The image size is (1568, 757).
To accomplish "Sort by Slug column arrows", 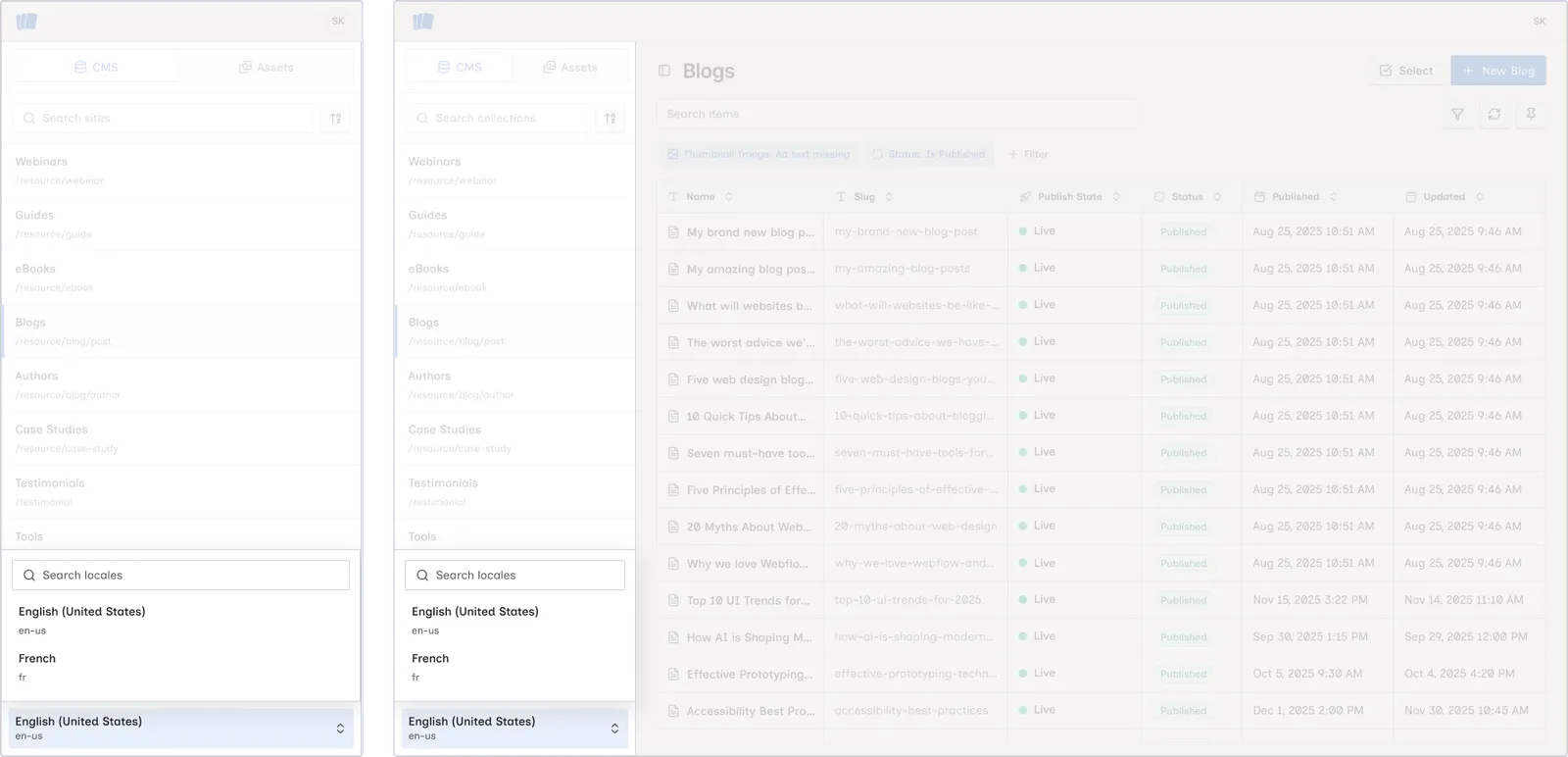I will (889, 197).
